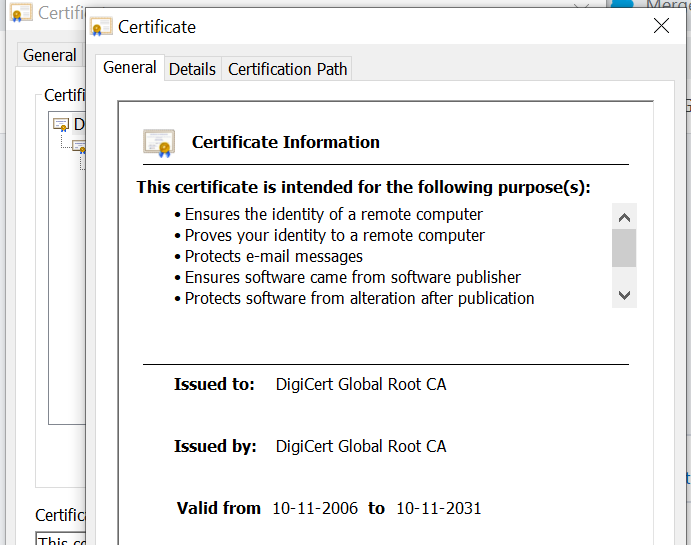This screenshot has width=691, height=545.
Task: Select root certificate node in background tree
Action: point(68,125)
